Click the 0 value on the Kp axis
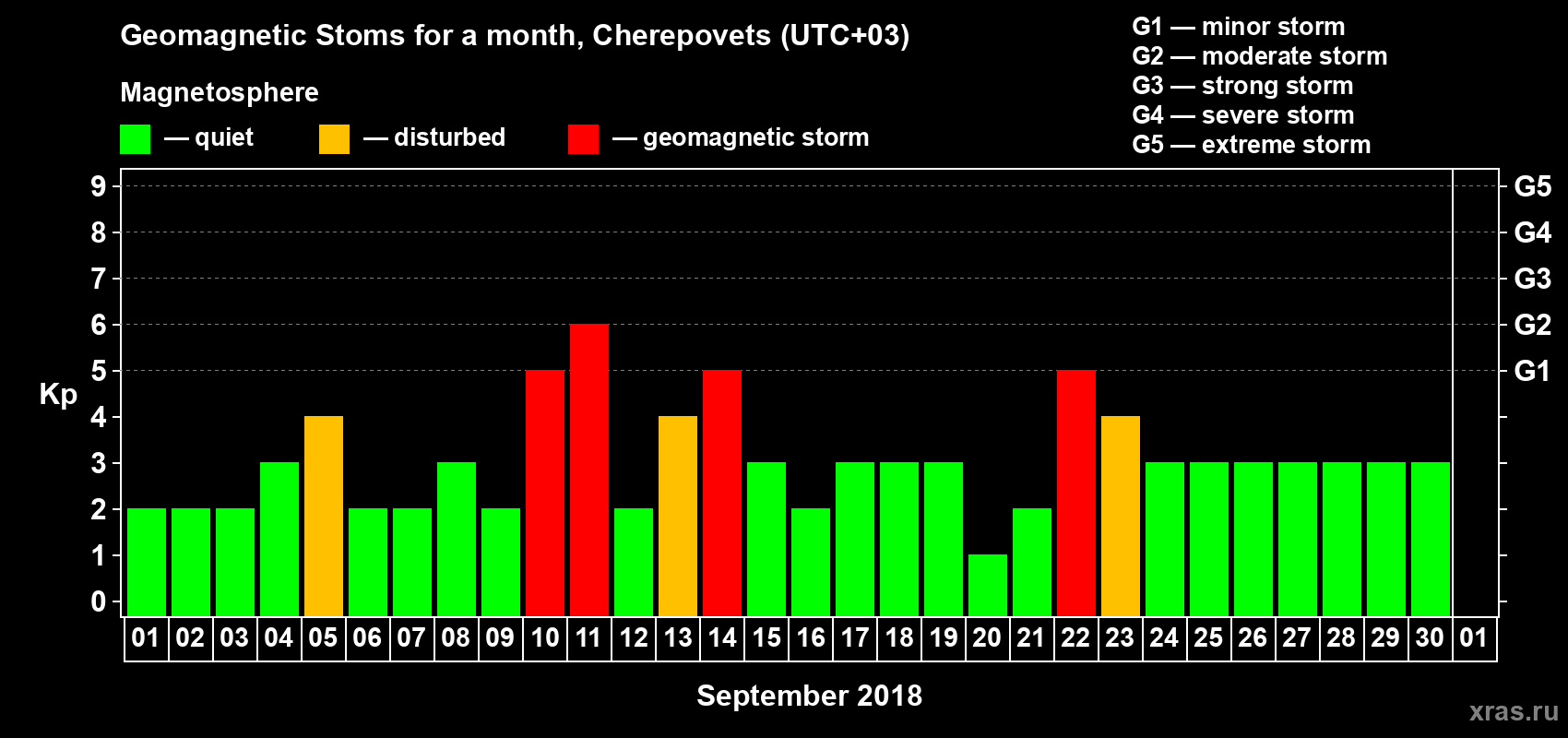The width and height of the screenshot is (1568, 738). 99,601
